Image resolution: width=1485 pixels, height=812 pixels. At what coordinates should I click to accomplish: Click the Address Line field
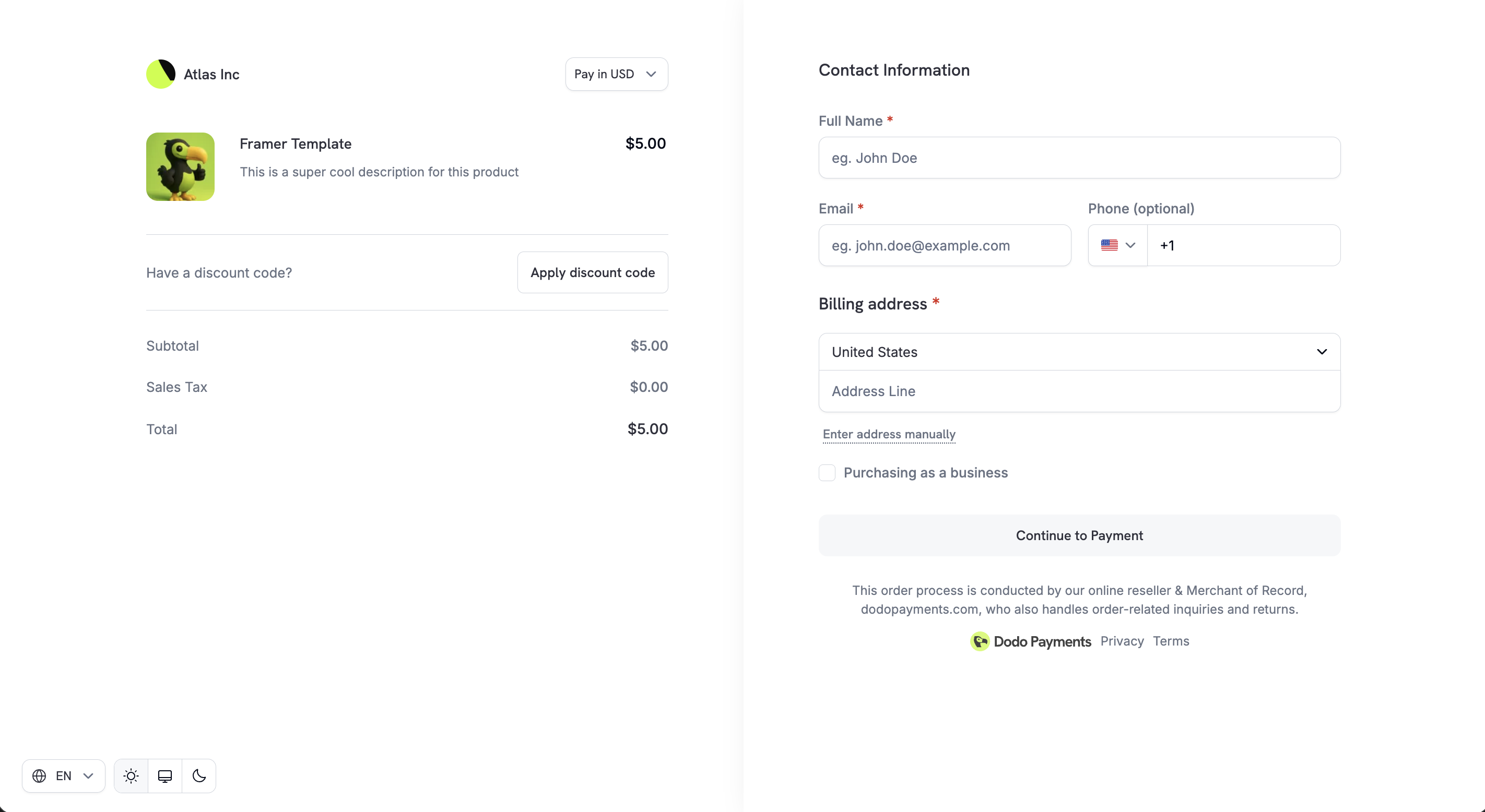(1079, 391)
